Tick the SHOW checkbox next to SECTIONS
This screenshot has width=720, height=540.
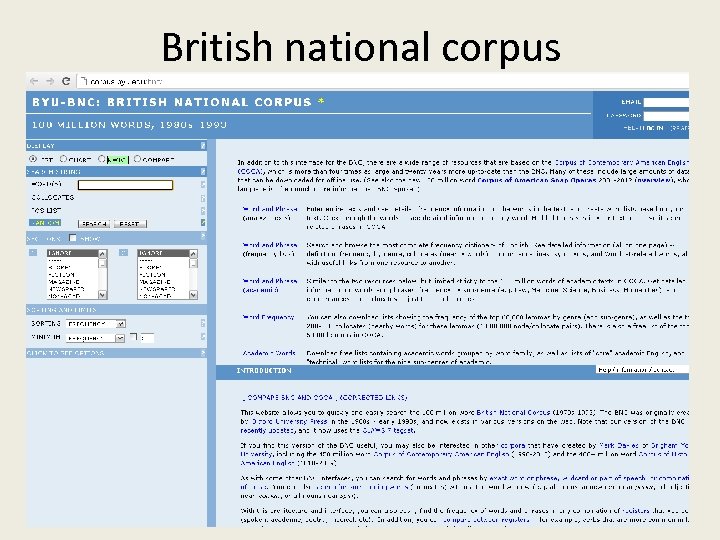[x=73, y=238]
